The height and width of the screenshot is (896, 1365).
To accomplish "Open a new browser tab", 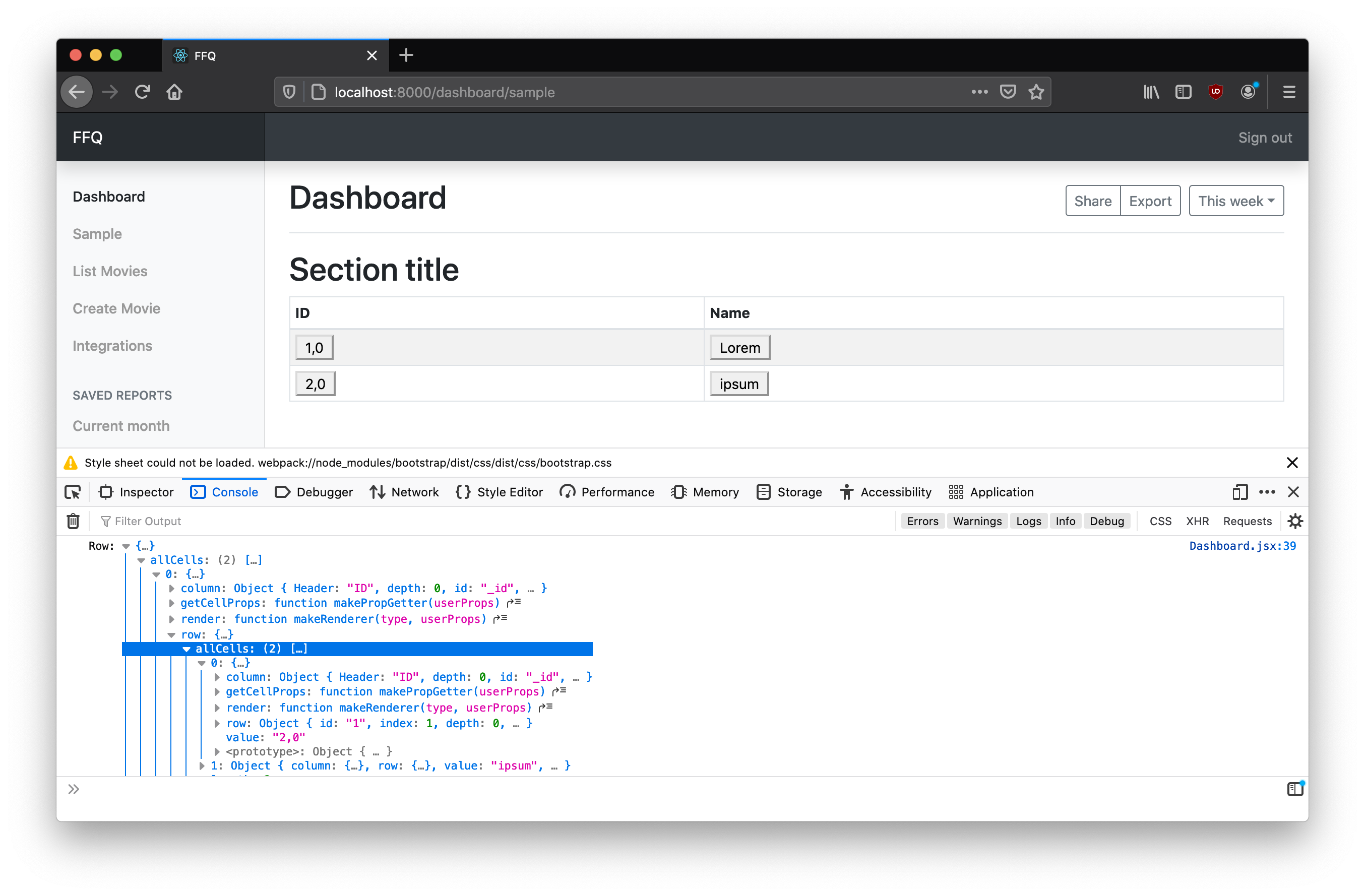I will point(405,55).
